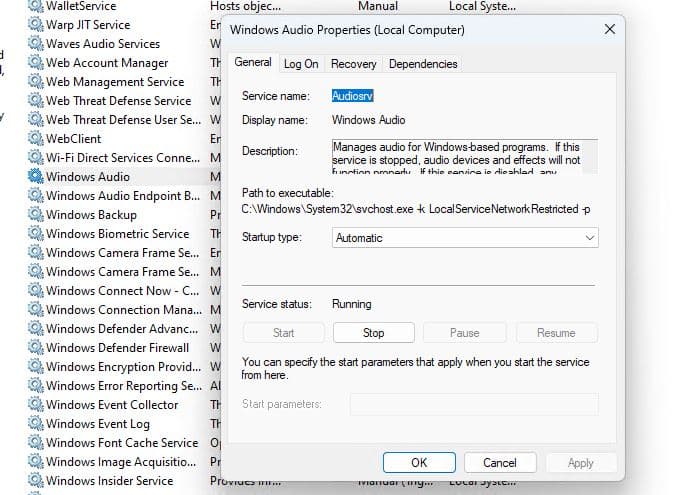Click the gear icon for Warp JIT Service
The image size is (696, 495).
[36, 24]
